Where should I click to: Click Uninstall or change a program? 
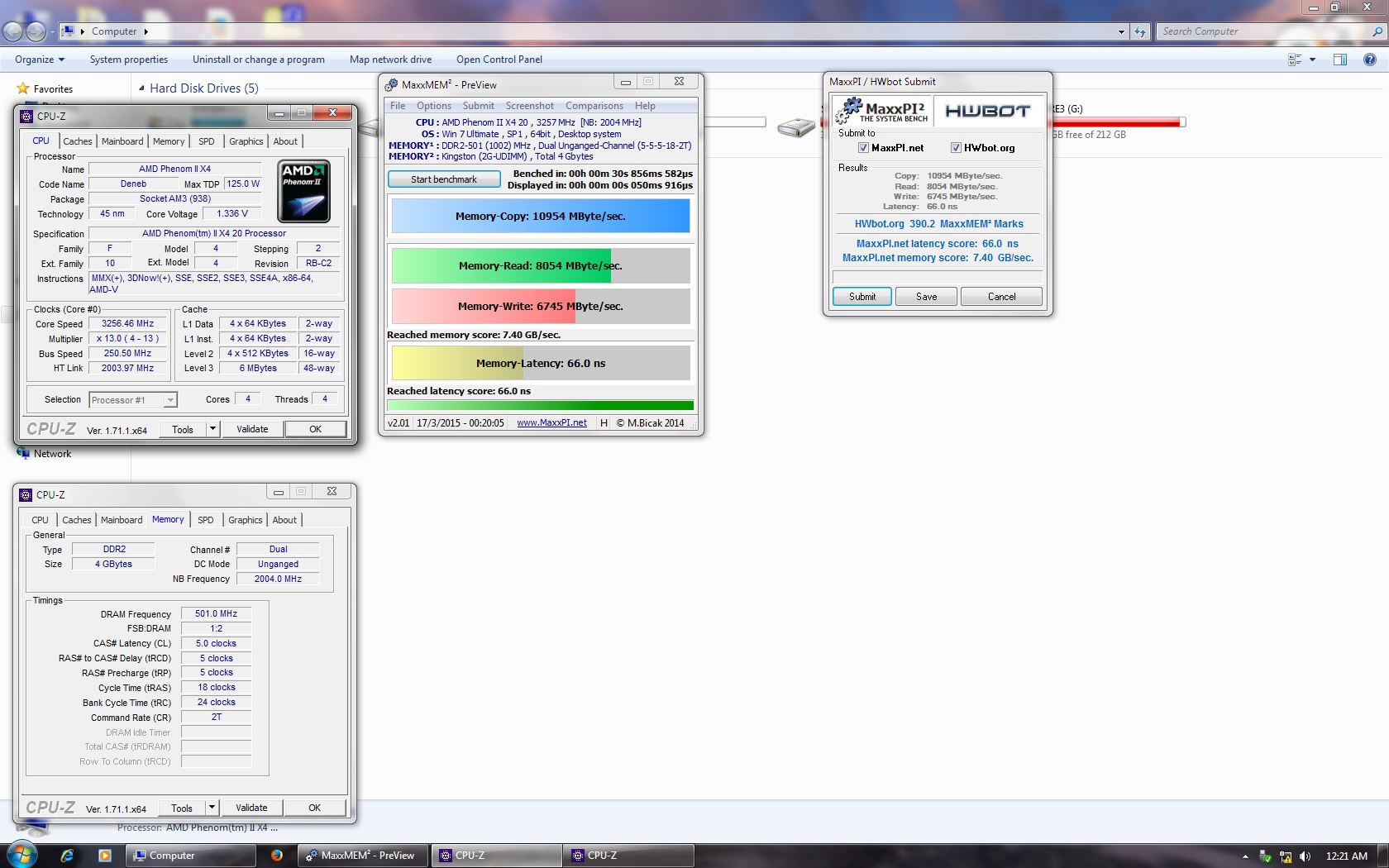(x=259, y=60)
